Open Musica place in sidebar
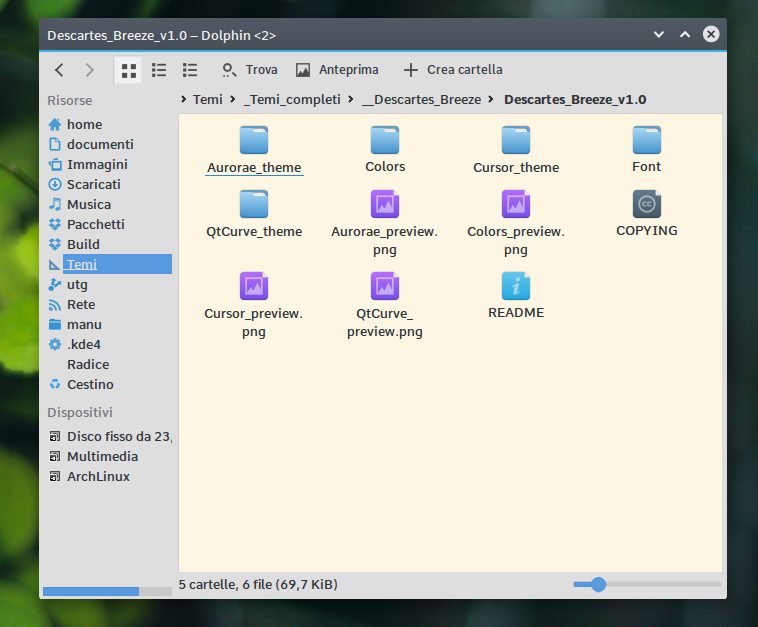758x627 pixels. click(x=109, y=204)
